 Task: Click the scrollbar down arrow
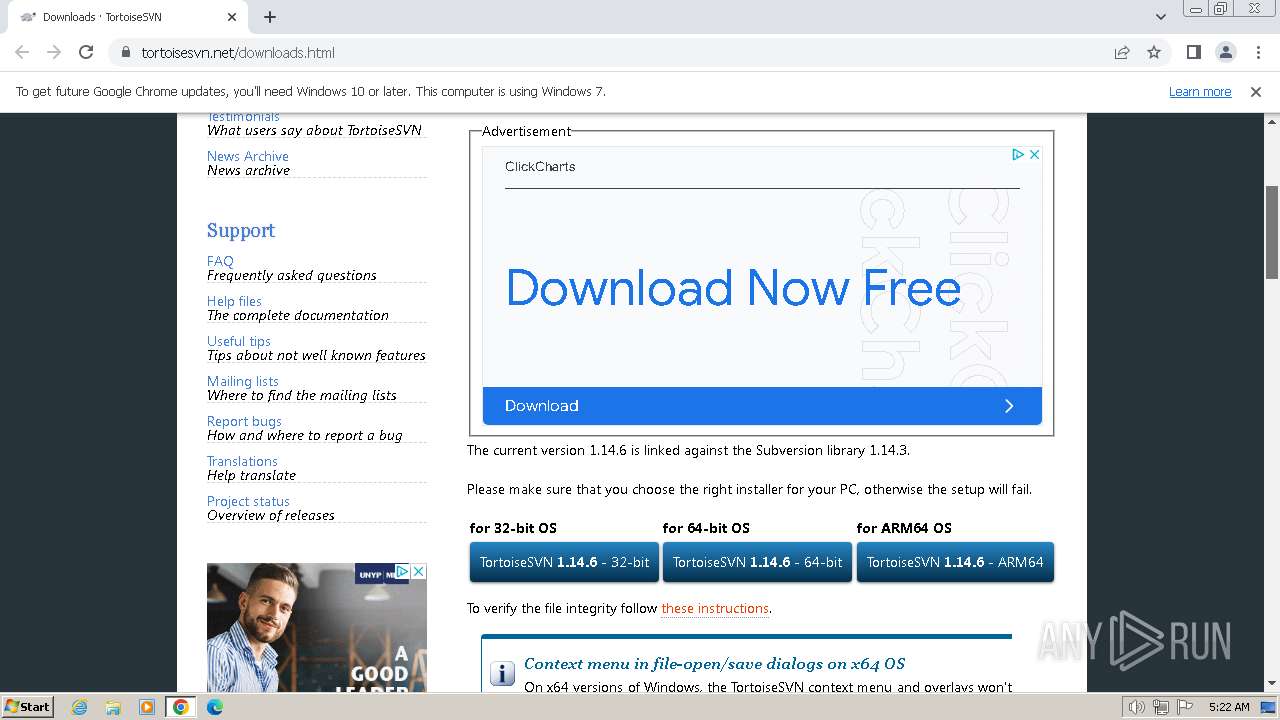tap(1272, 684)
